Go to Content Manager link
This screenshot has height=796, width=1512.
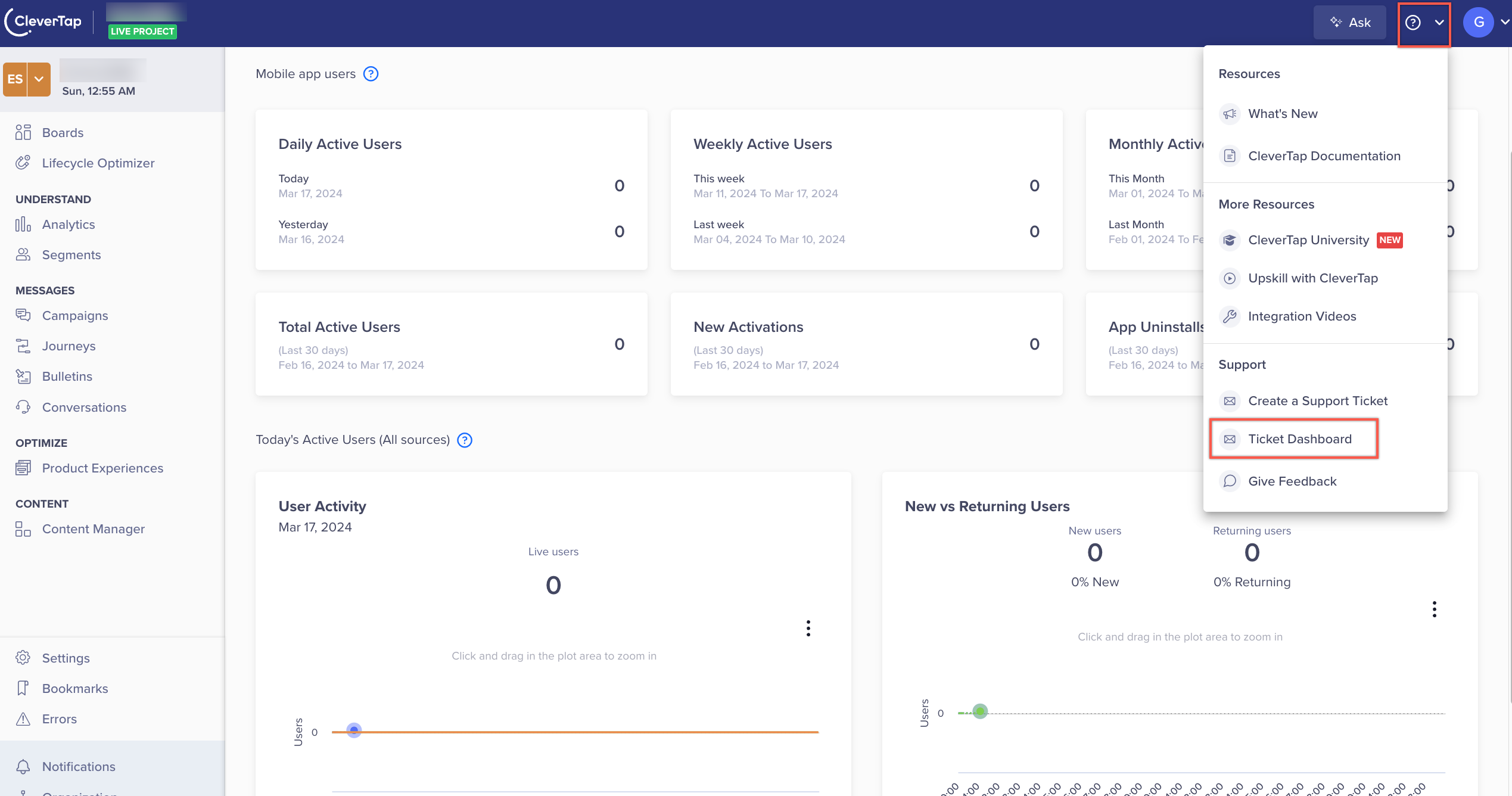pyautogui.click(x=94, y=529)
